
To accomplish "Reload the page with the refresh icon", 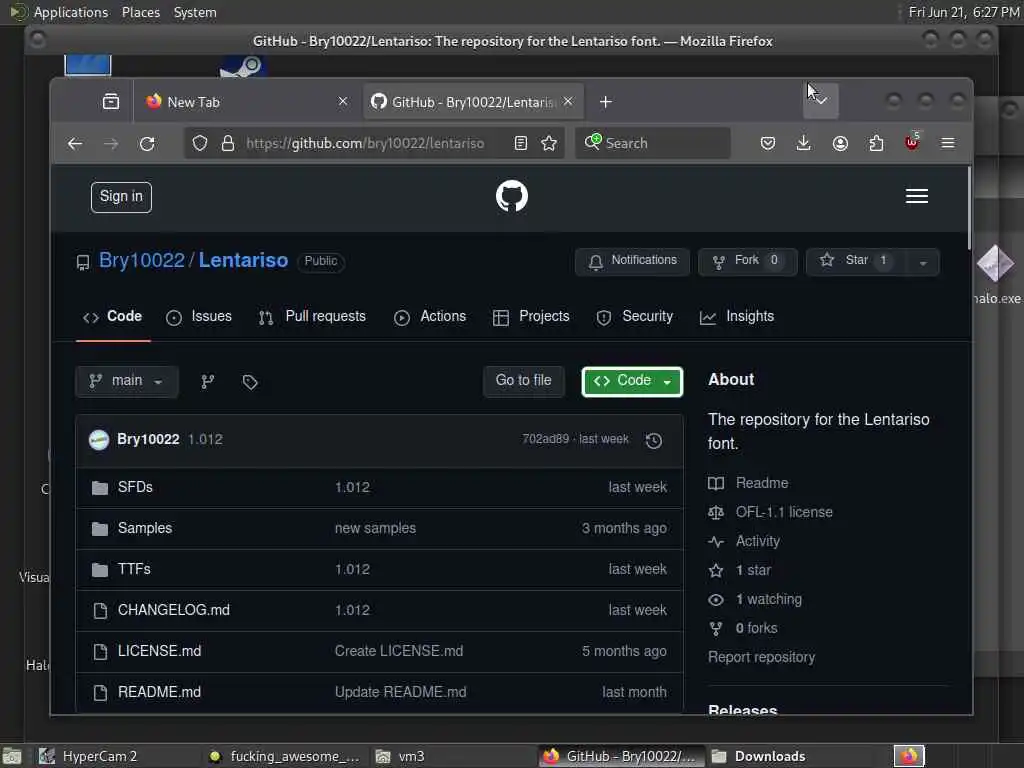I will pos(147,143).
